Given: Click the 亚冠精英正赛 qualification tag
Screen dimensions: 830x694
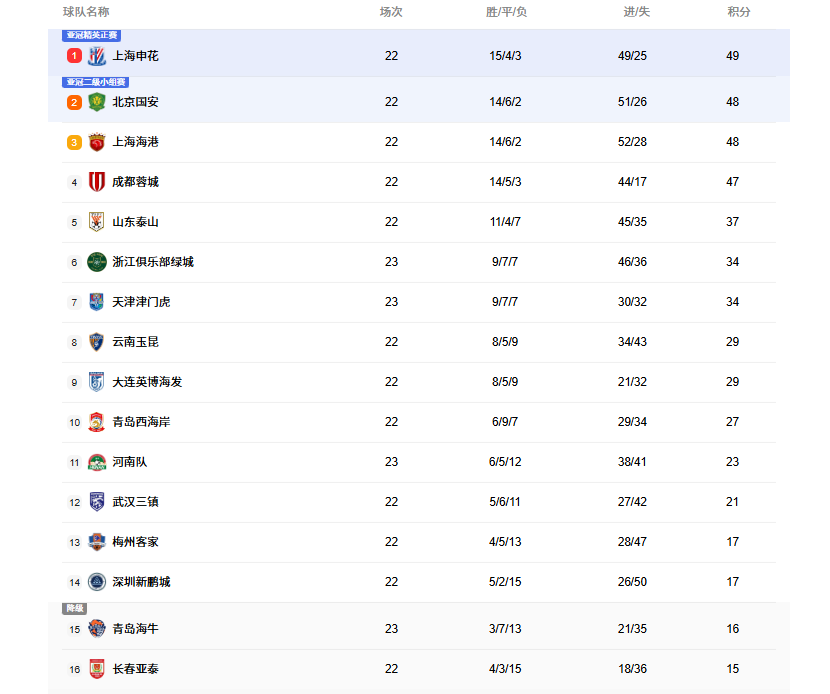Looking at the screenshot, I should point(92,35).
